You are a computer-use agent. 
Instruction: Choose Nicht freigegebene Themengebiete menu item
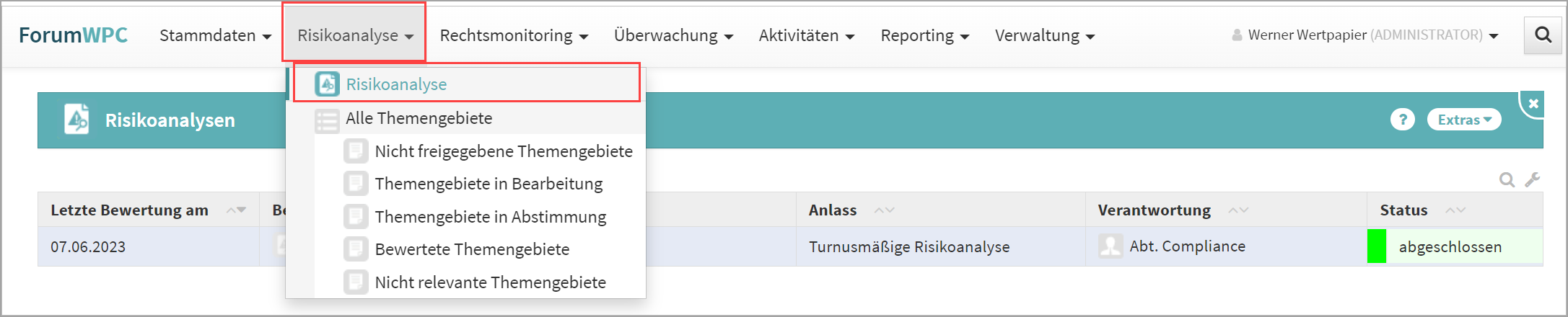(503, 151)
